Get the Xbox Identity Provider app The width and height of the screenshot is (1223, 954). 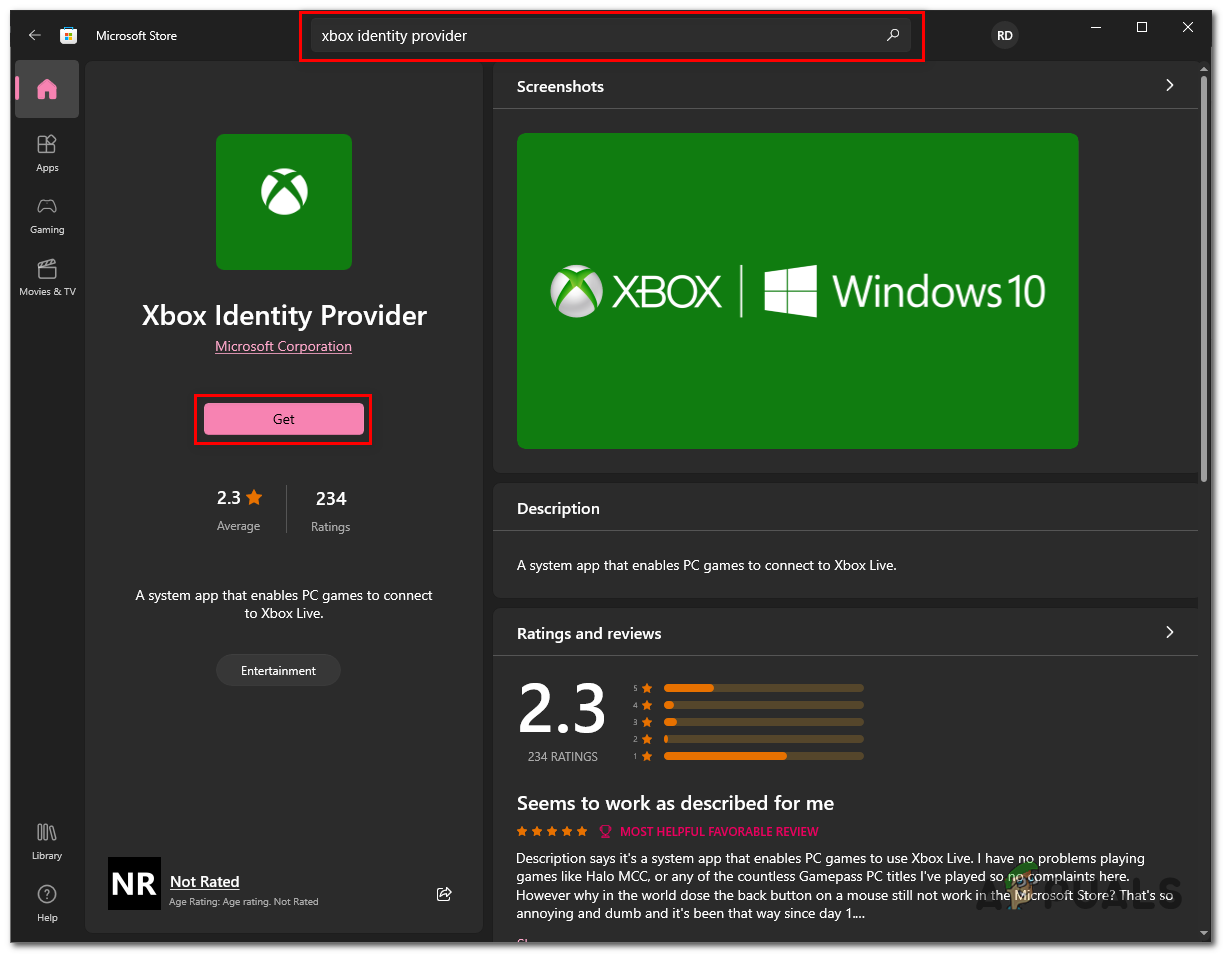point(284,419)
